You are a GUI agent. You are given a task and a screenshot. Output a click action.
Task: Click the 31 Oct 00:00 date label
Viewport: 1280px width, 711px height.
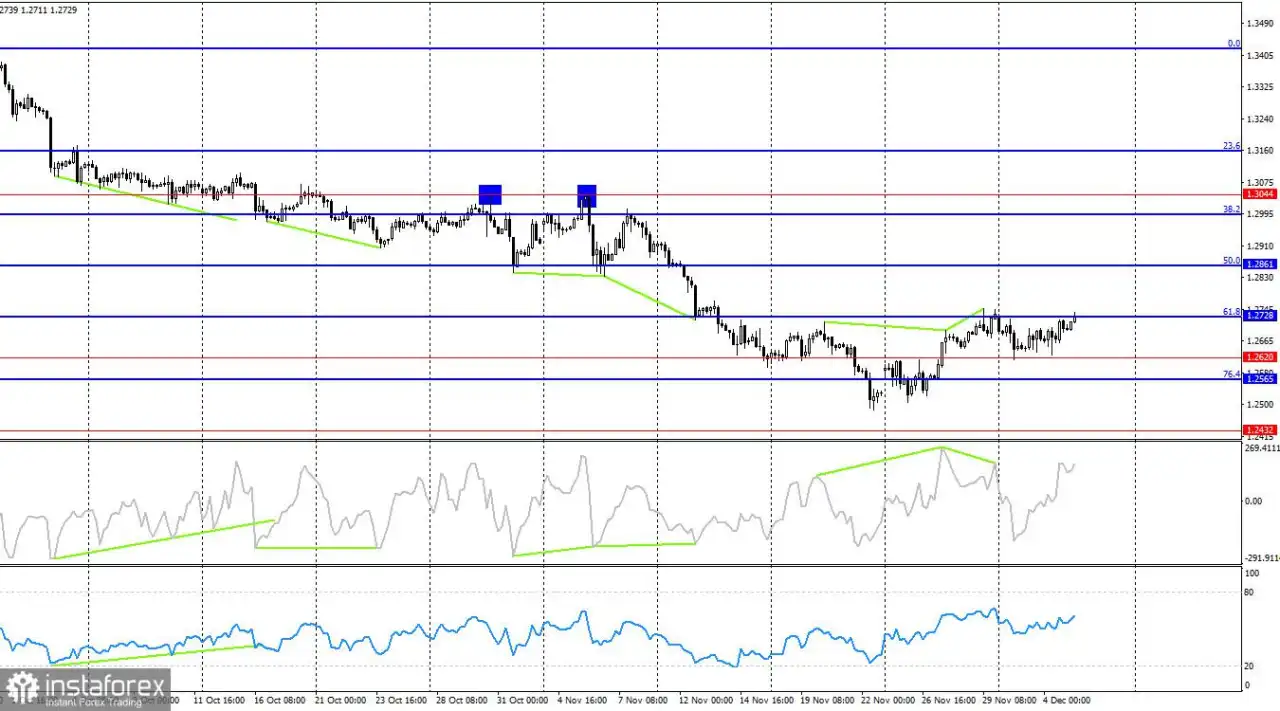pos(524,702)
